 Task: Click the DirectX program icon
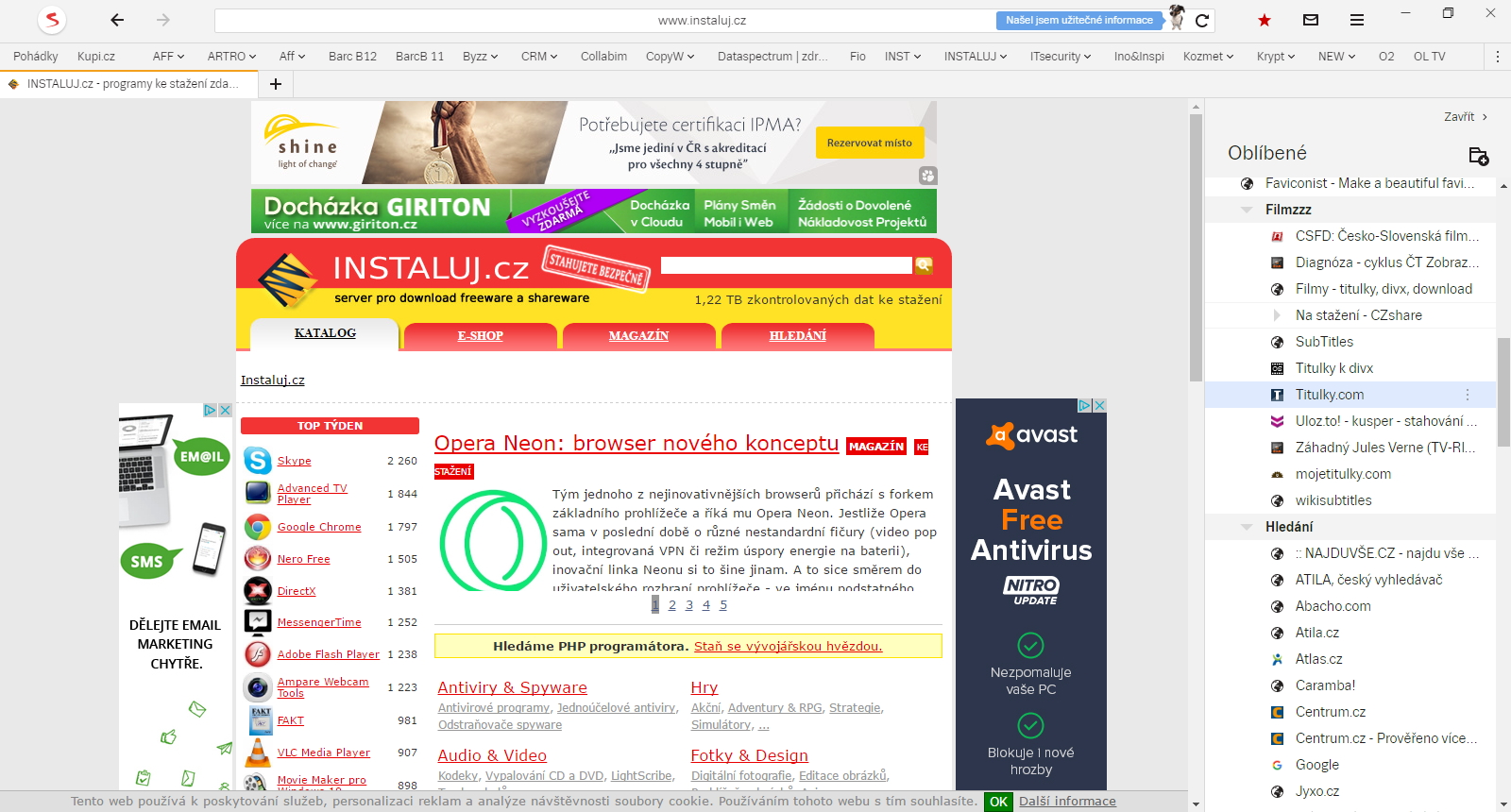tap(258, 591)
